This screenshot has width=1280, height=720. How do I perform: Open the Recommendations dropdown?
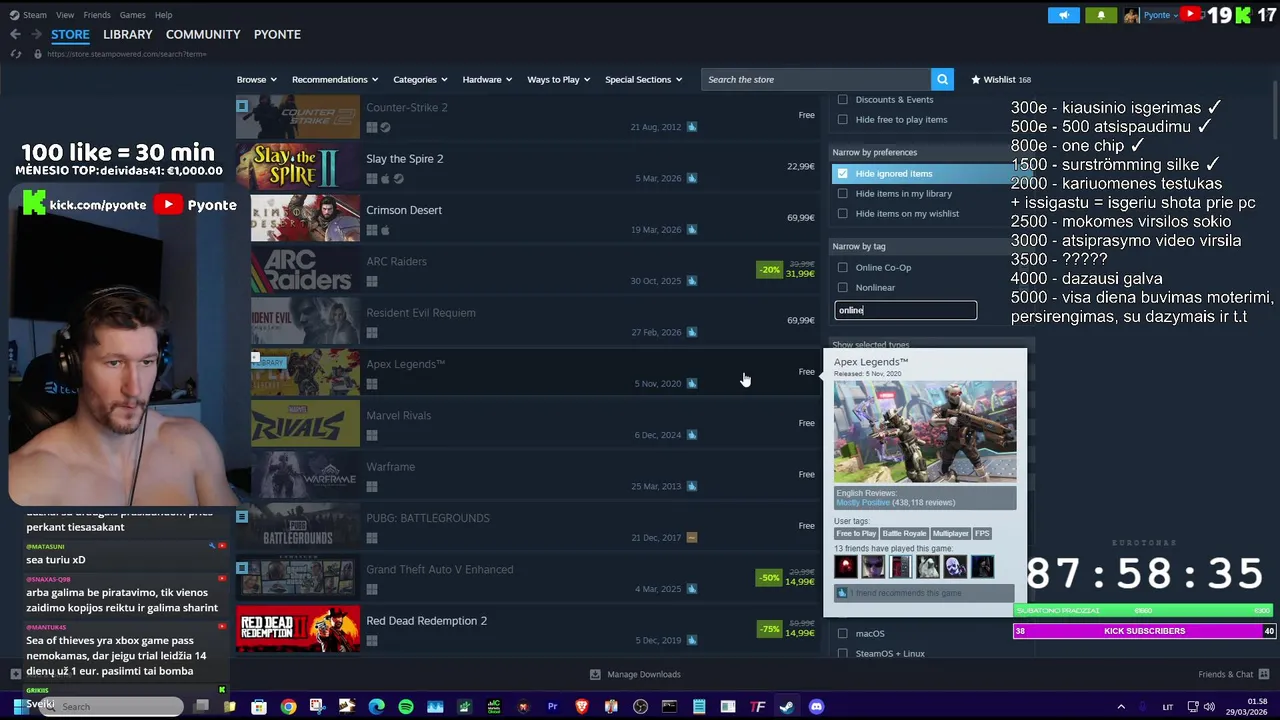(x=335, y=79)
